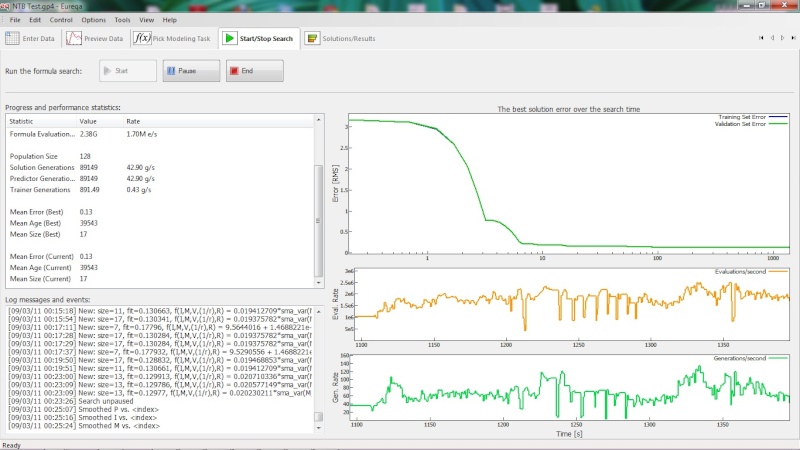
Task: Click the statistics table scrollbar thumb
Action: click(x=318, y=220)
